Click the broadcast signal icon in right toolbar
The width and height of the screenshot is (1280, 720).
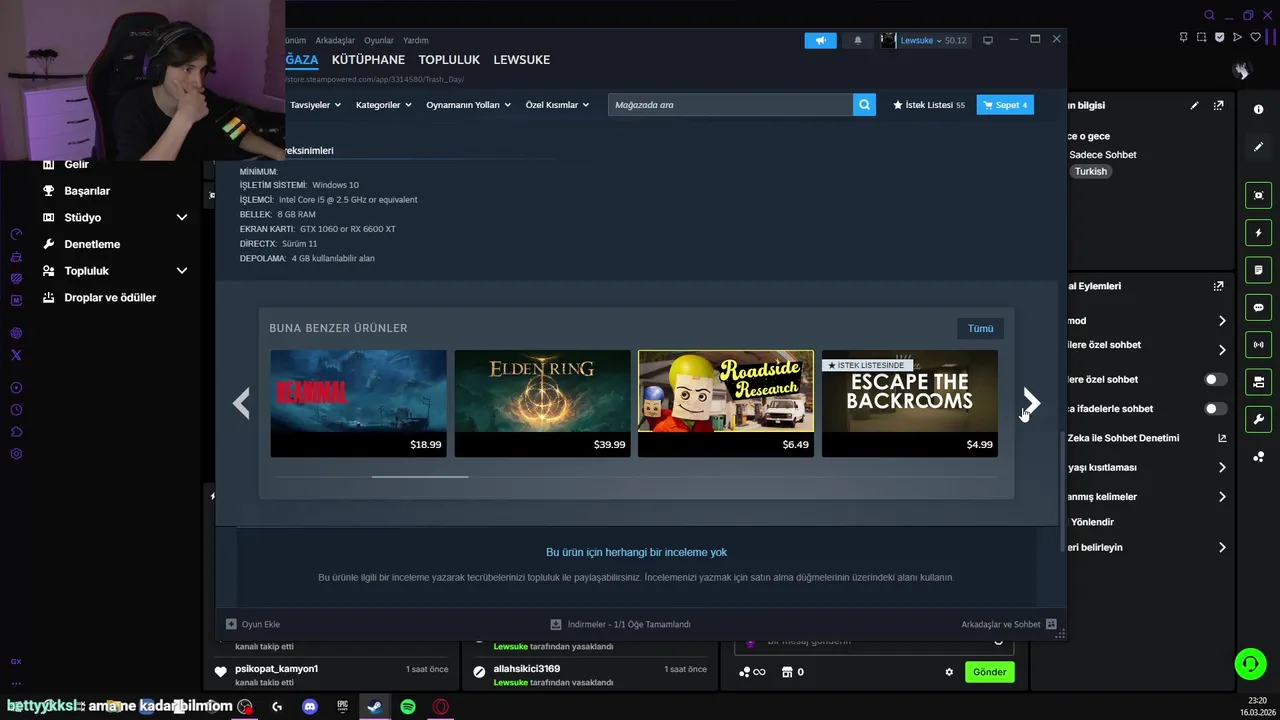point(1258,345)
